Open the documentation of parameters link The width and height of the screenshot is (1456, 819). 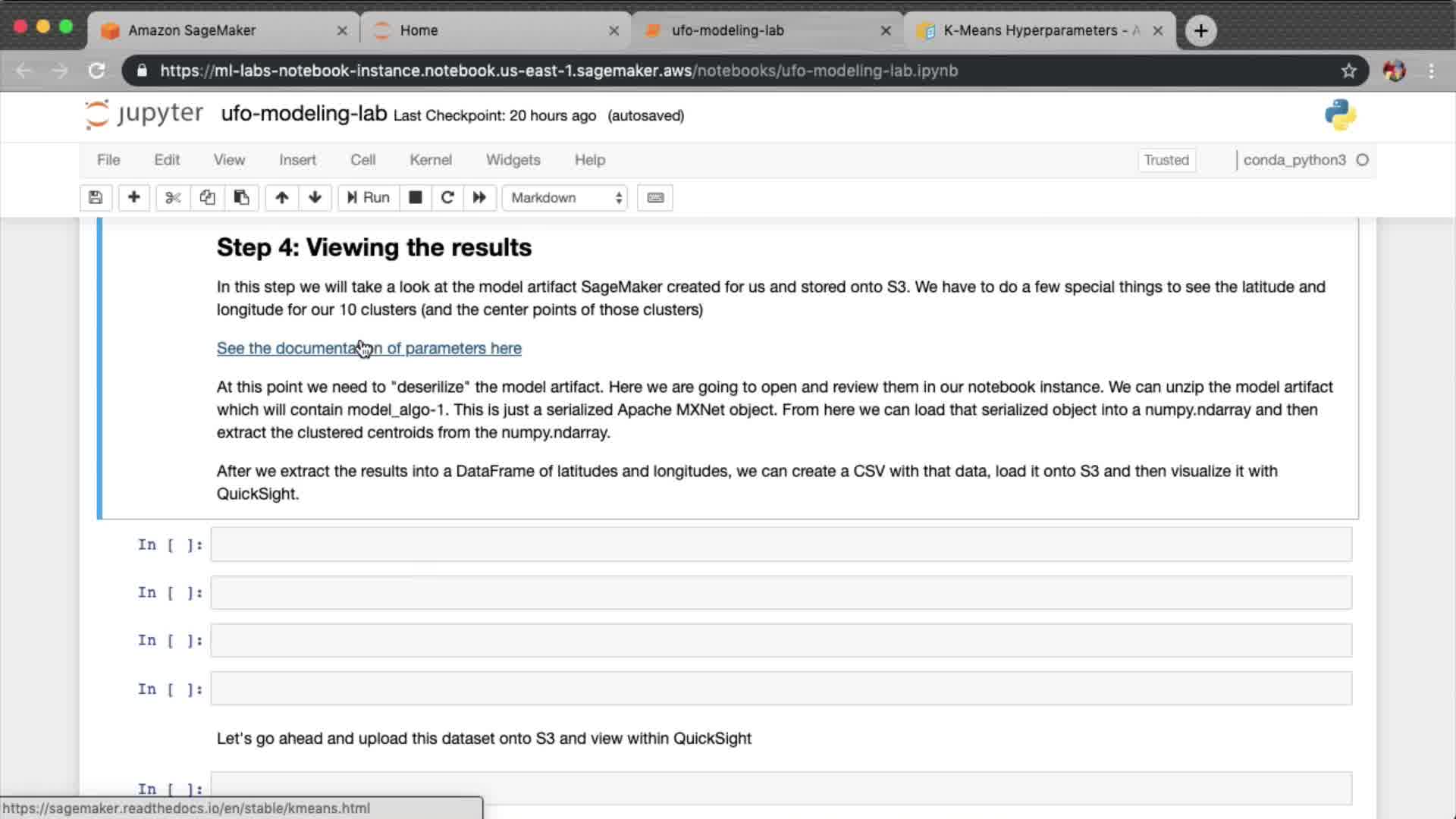click(x=369, y=348)
